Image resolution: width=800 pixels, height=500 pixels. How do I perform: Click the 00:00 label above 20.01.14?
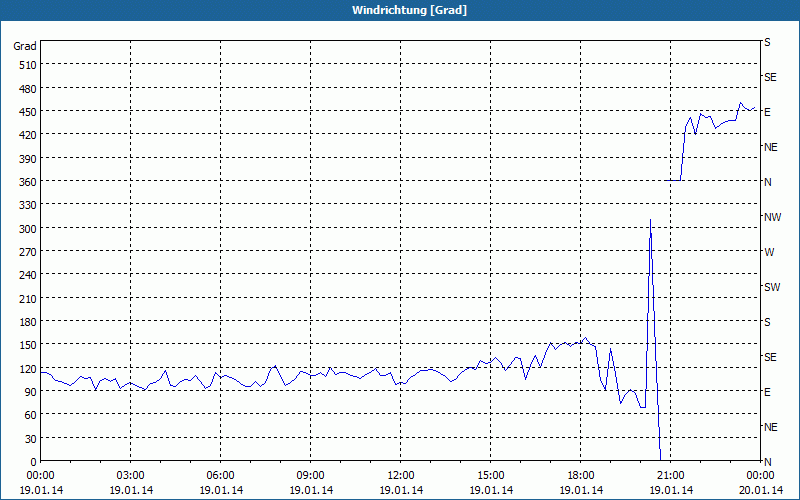click(761, 476)
